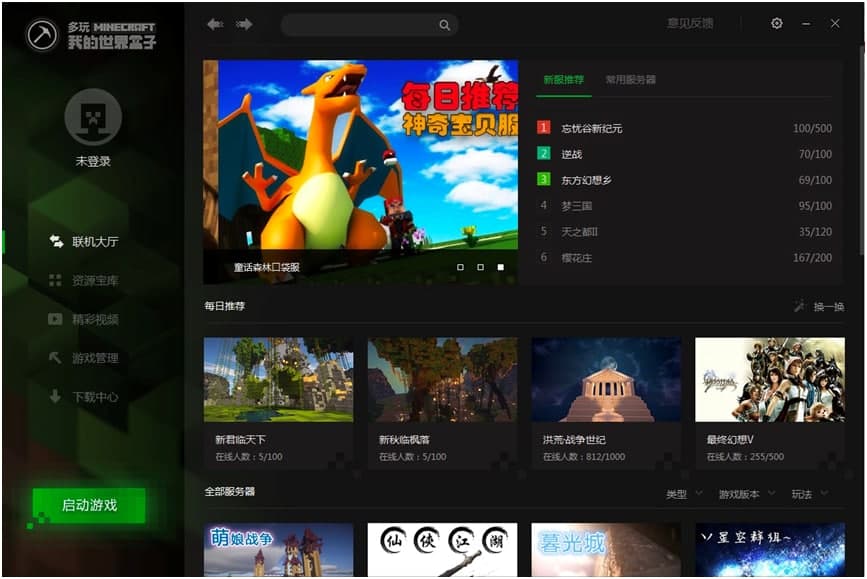Click the search magnifier icon
This screenshot has height=579, width=867.
tap(445, 25)
